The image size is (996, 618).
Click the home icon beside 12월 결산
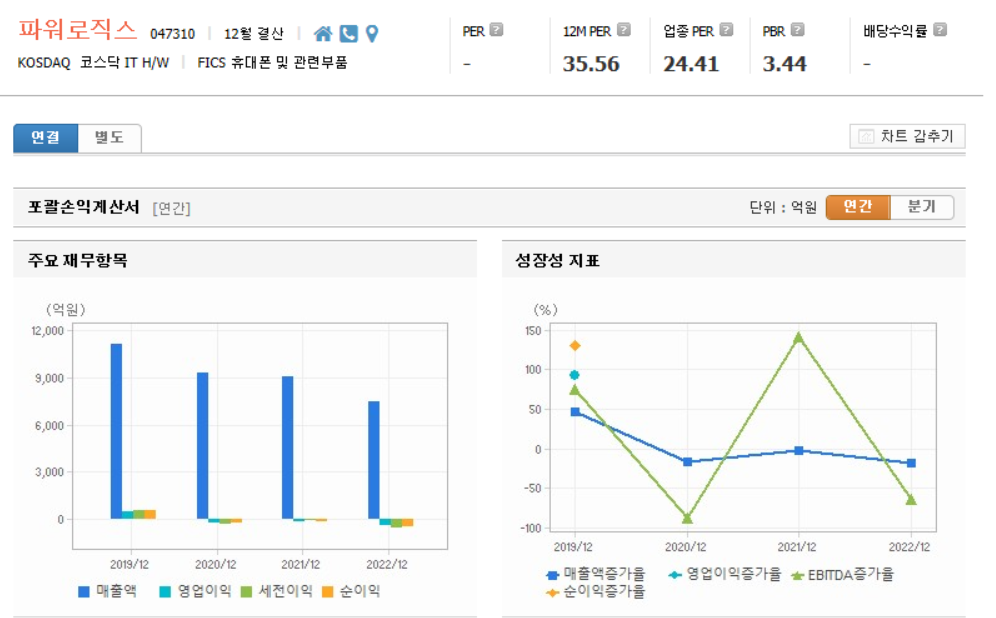pyautogui.click(x=323, y=33)
